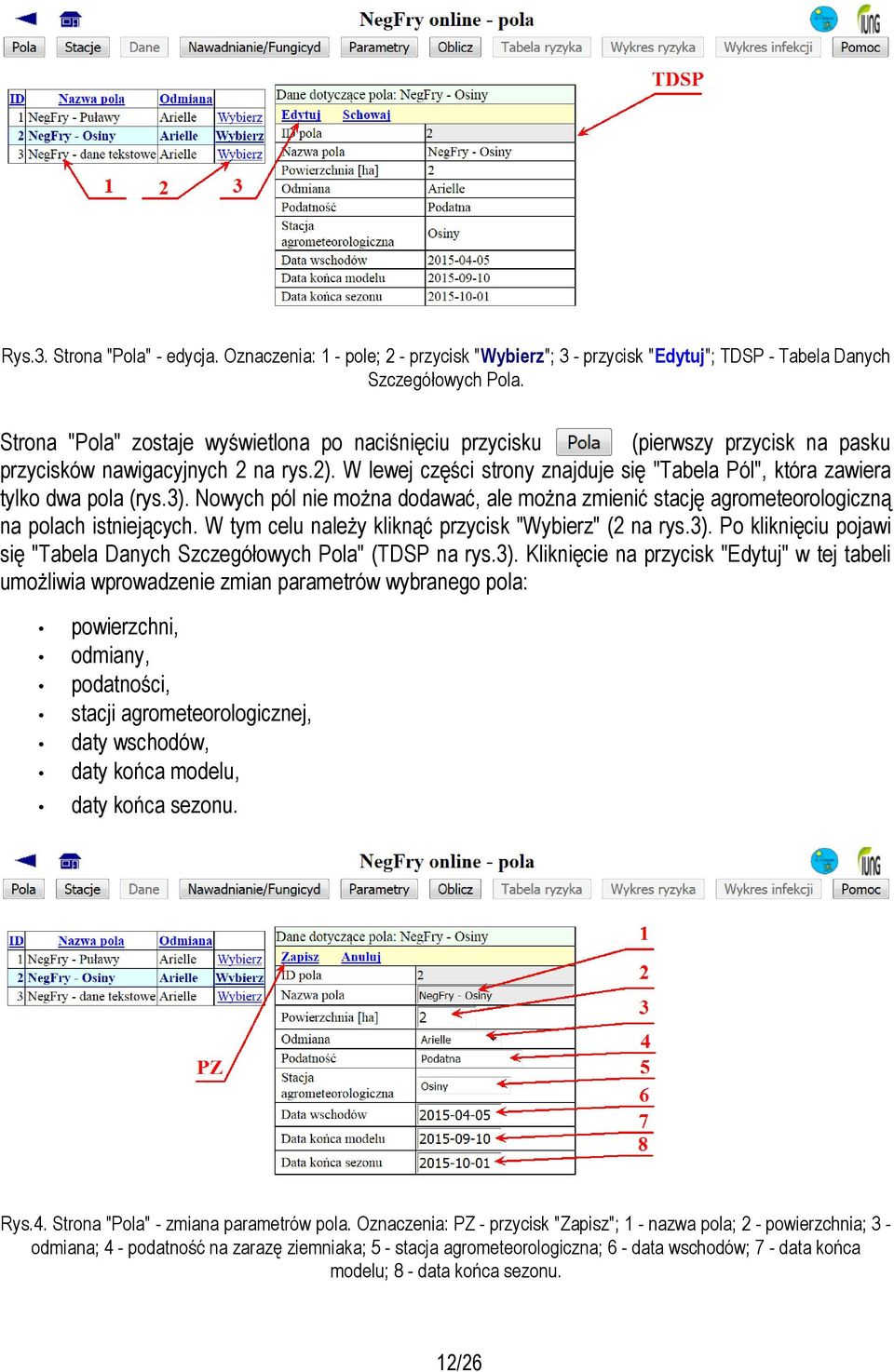
Task: Click the Oblicz button in the Rys.4 figure
Action: coord(455,889)
